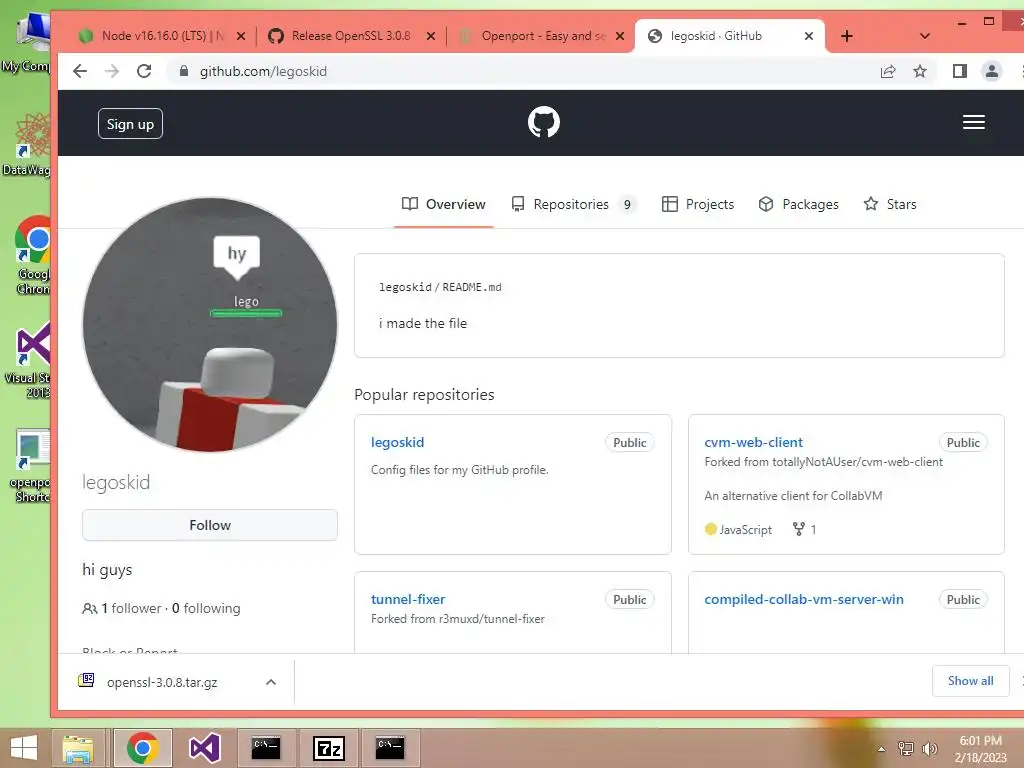The height and width of the screenshot is (768, 1024).
Task: Click the legoskid profile avatar image
Action: 210,325
